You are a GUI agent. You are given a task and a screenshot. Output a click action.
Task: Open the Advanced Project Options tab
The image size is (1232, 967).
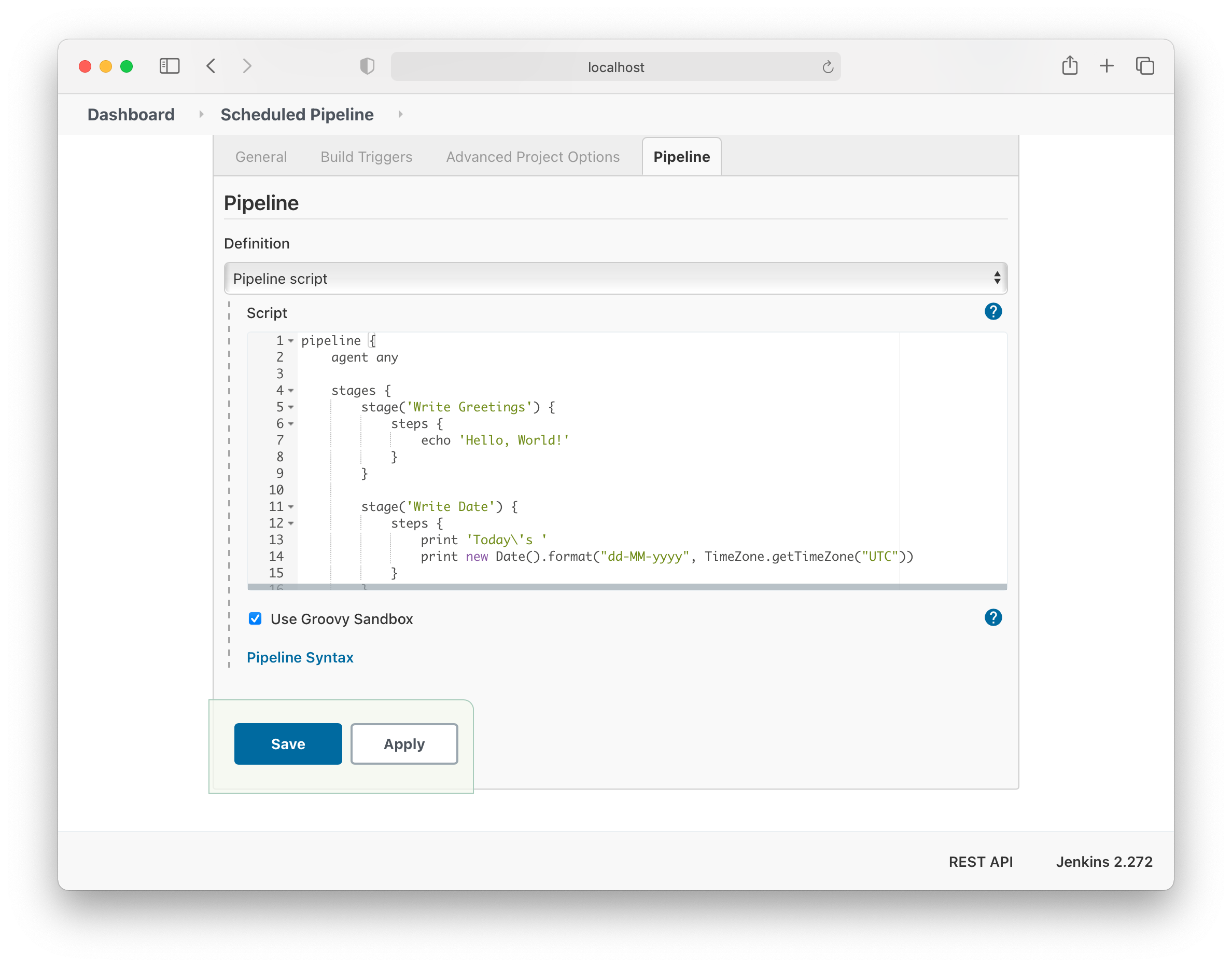[x=533, y=157]
